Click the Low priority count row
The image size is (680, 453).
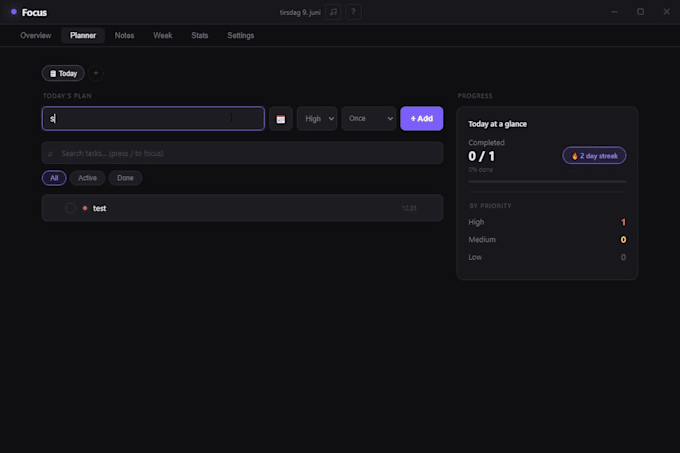tap(547, 257)
